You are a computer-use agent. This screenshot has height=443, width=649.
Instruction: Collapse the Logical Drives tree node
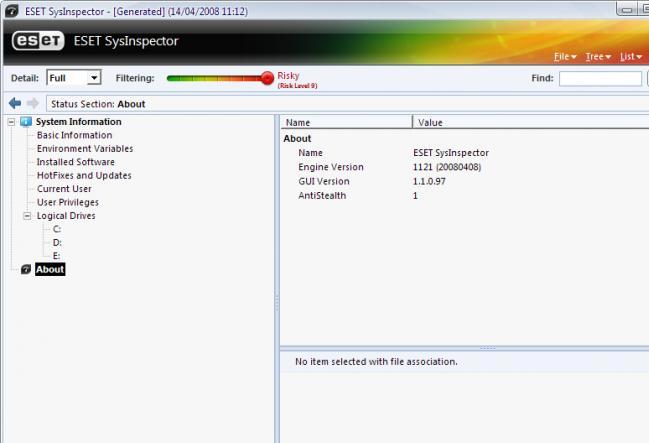[x=27, y=216]
